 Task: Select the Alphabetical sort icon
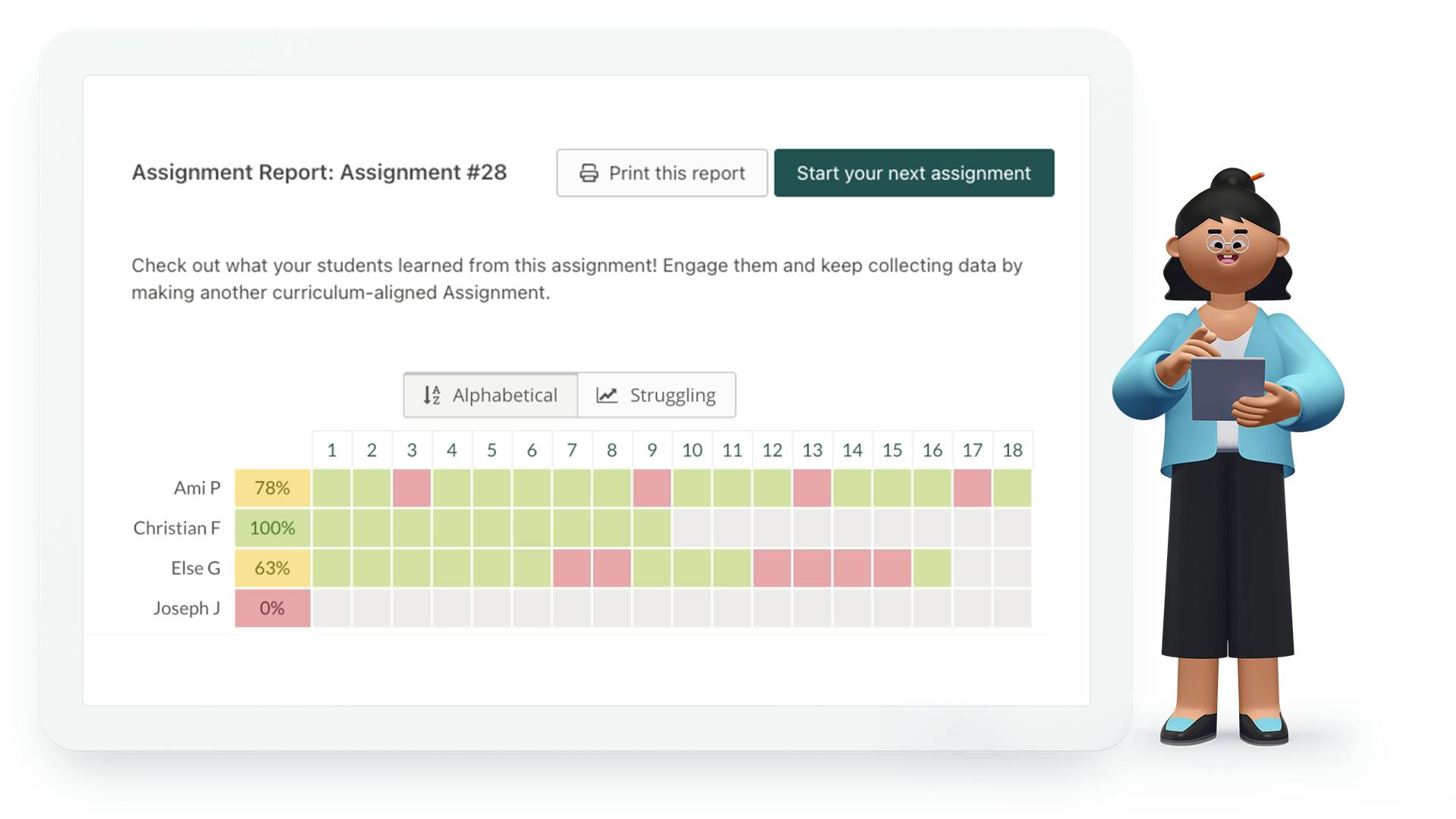(431, 394)
